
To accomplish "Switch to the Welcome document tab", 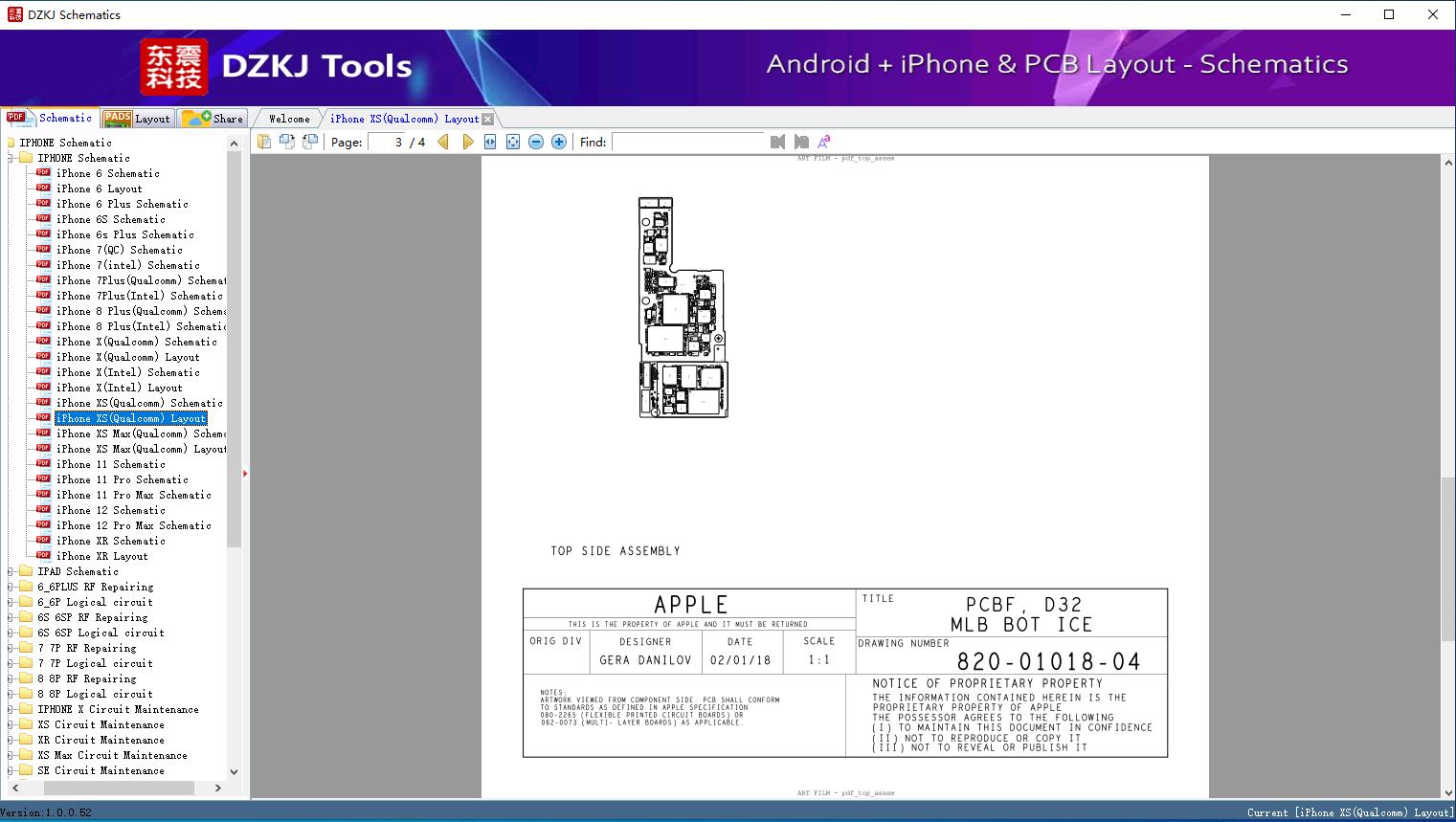I will point(289,119).
